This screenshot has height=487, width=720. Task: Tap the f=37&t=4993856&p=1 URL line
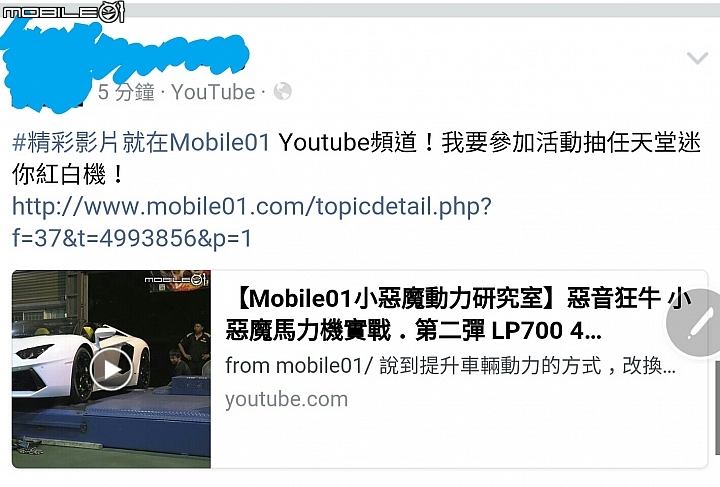point(132,238)
